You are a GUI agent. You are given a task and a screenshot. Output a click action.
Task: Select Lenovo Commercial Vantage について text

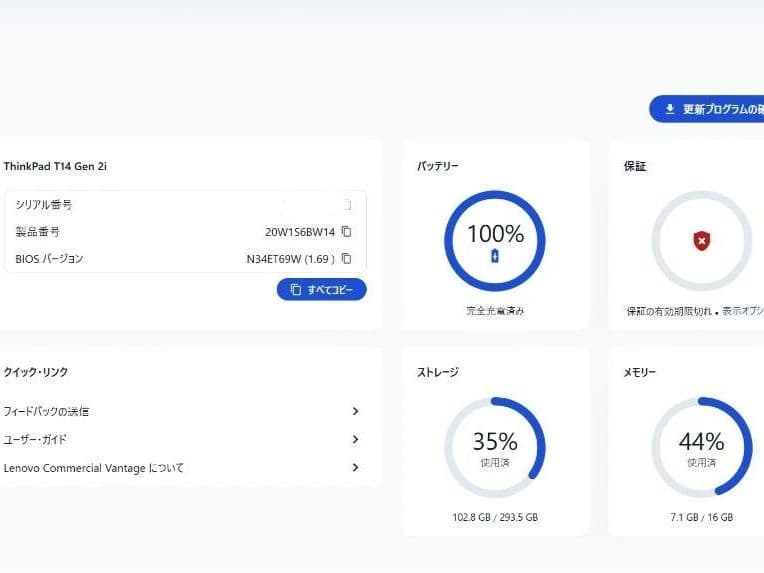[94, 467]
